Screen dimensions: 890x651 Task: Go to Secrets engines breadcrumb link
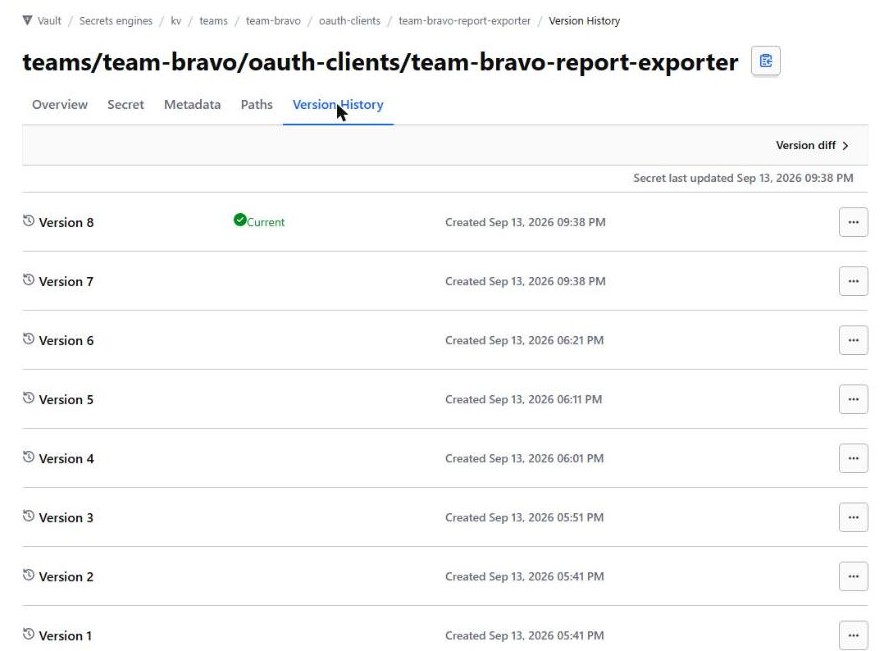pos(116,21)
